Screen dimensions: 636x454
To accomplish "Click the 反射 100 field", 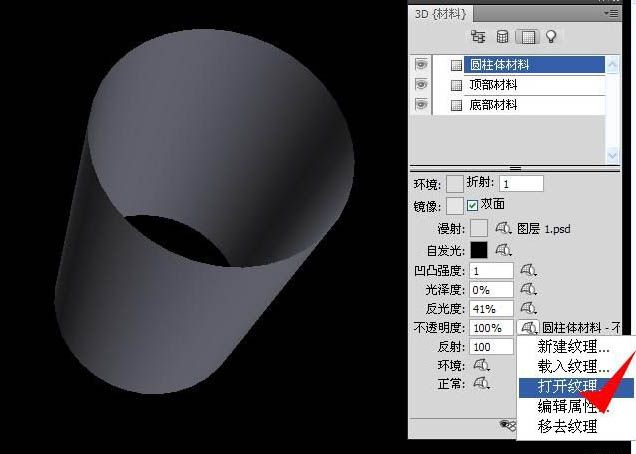I will (491, 347).
